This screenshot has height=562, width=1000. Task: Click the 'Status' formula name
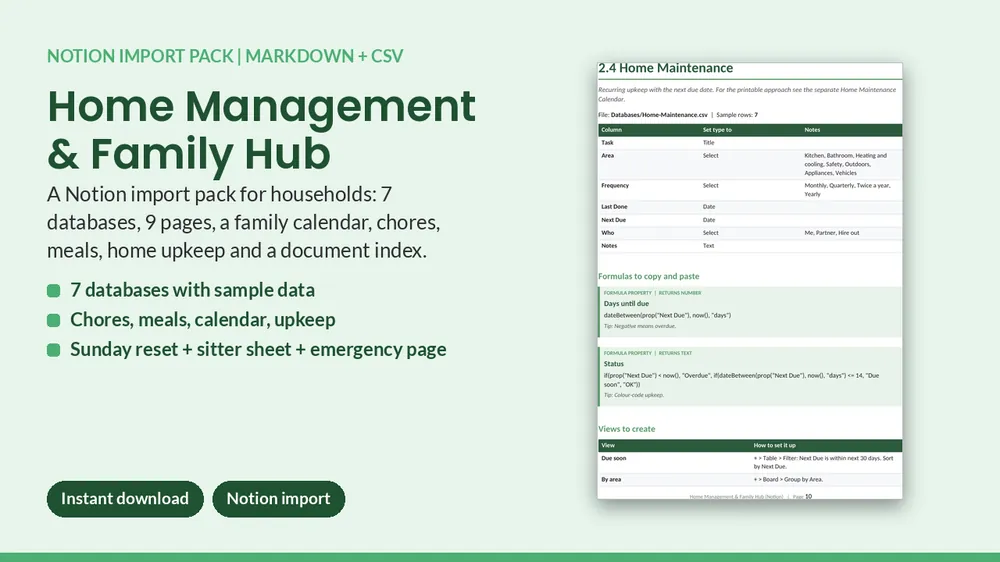point(614,364)
